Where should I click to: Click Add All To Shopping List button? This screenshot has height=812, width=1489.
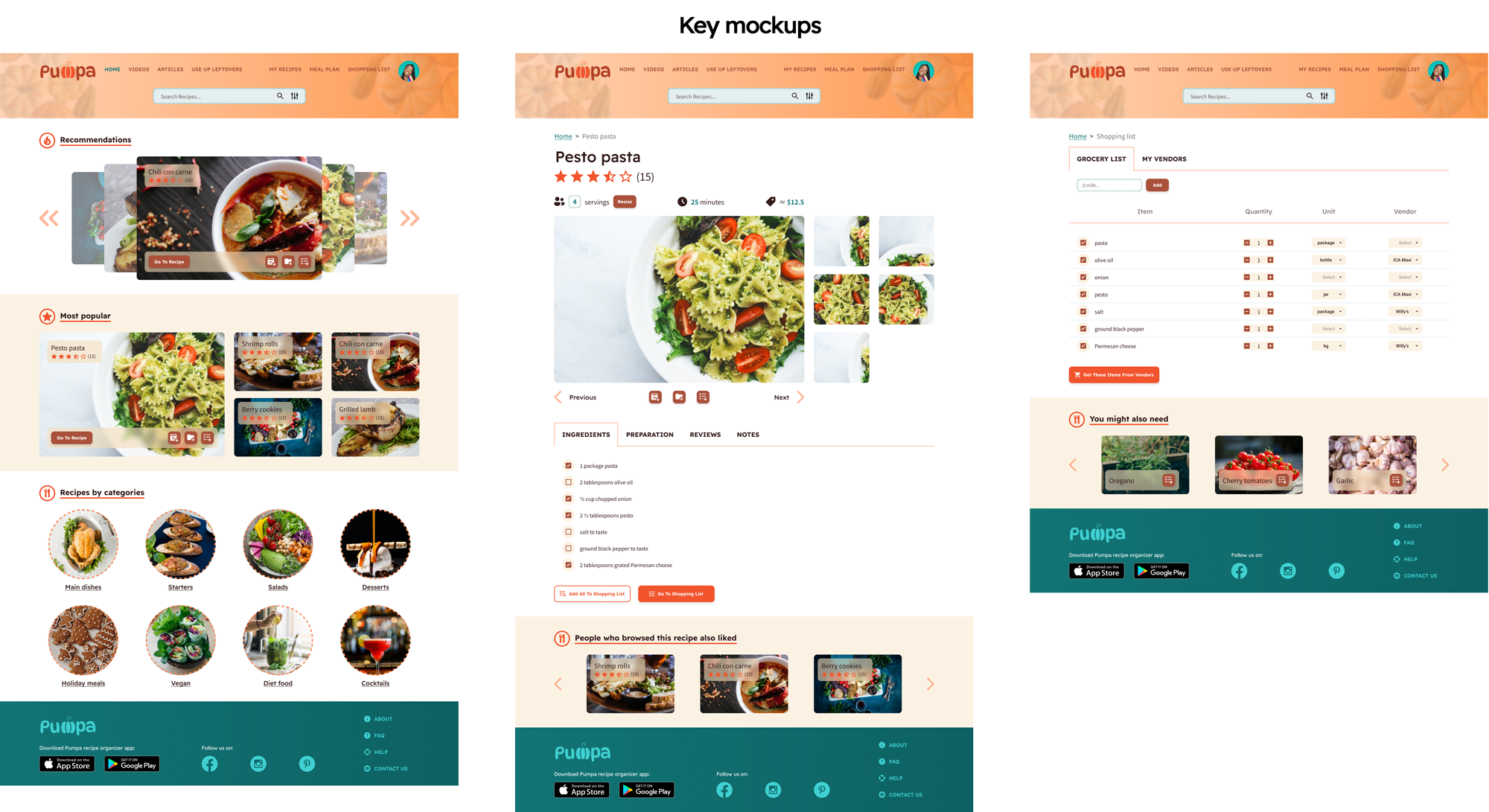point(592,594)
